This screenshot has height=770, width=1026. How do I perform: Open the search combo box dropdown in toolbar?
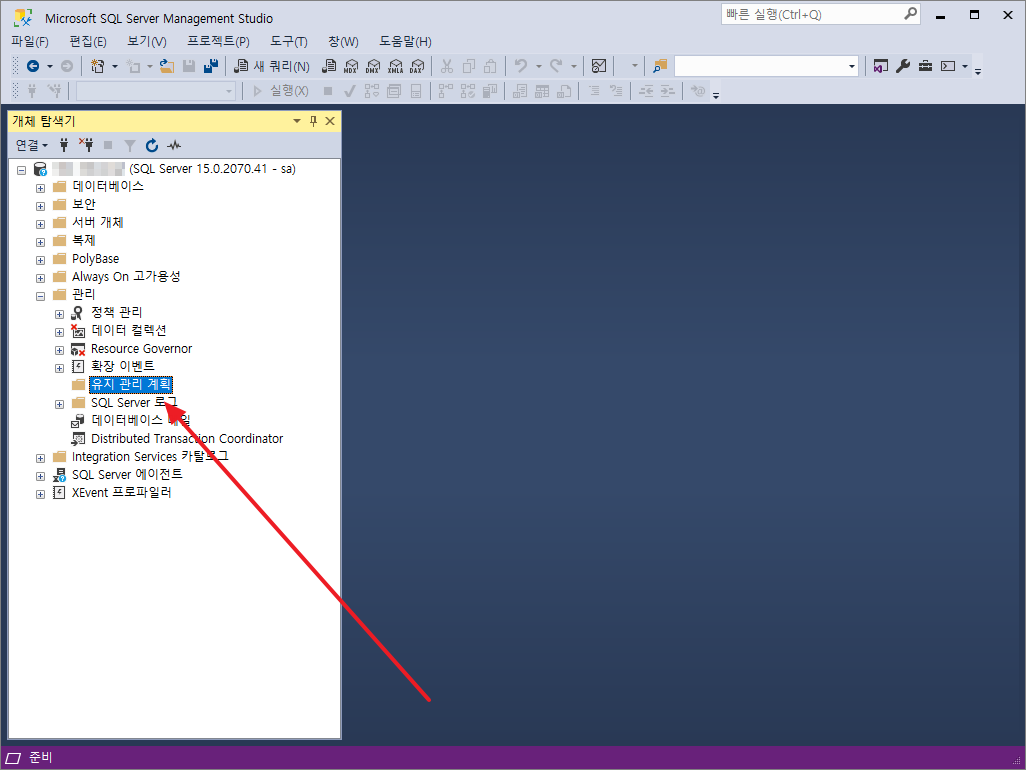[x=851, y=66]
